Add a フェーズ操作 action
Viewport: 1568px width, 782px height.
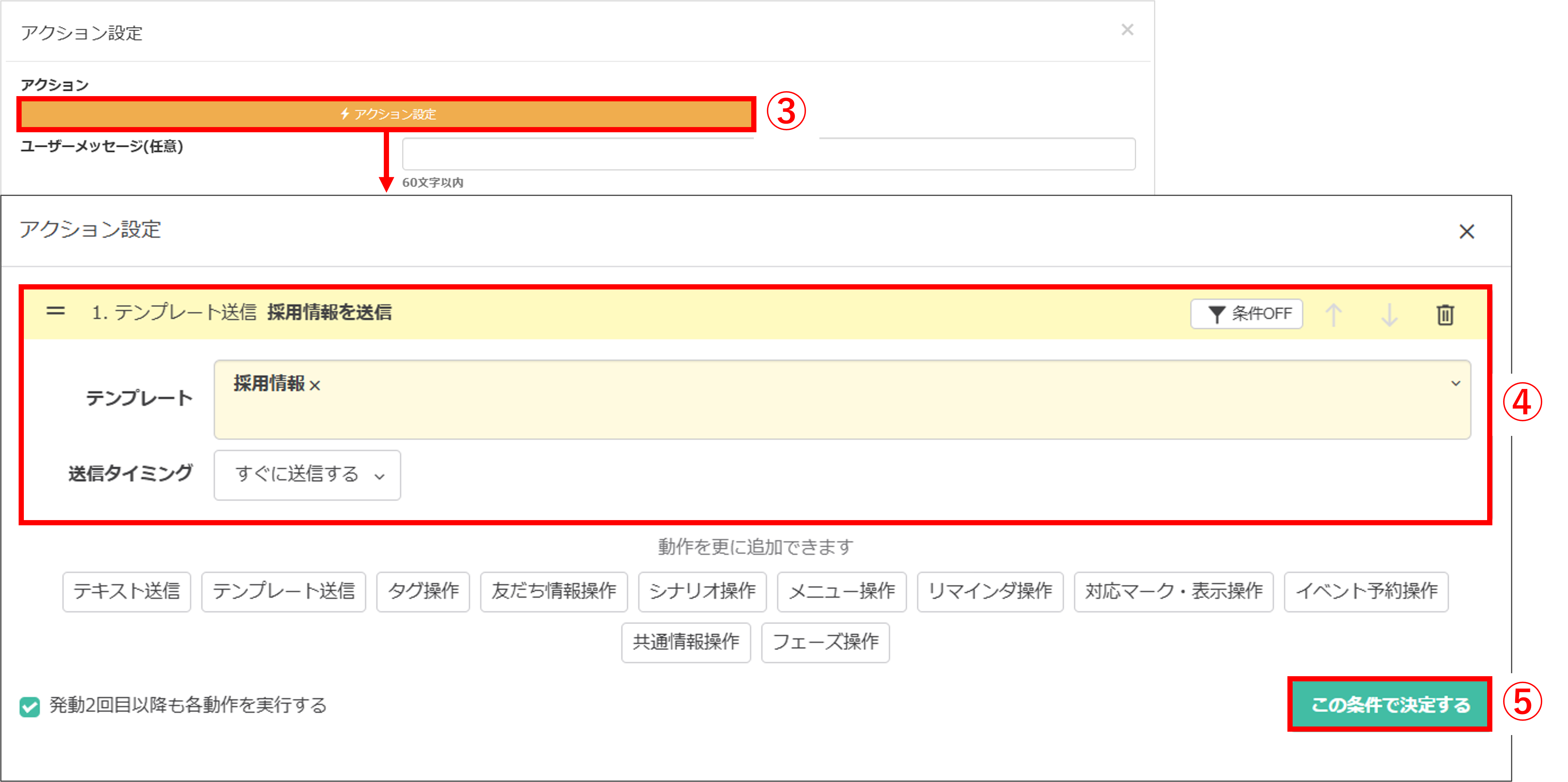click(x=825, y=643)
